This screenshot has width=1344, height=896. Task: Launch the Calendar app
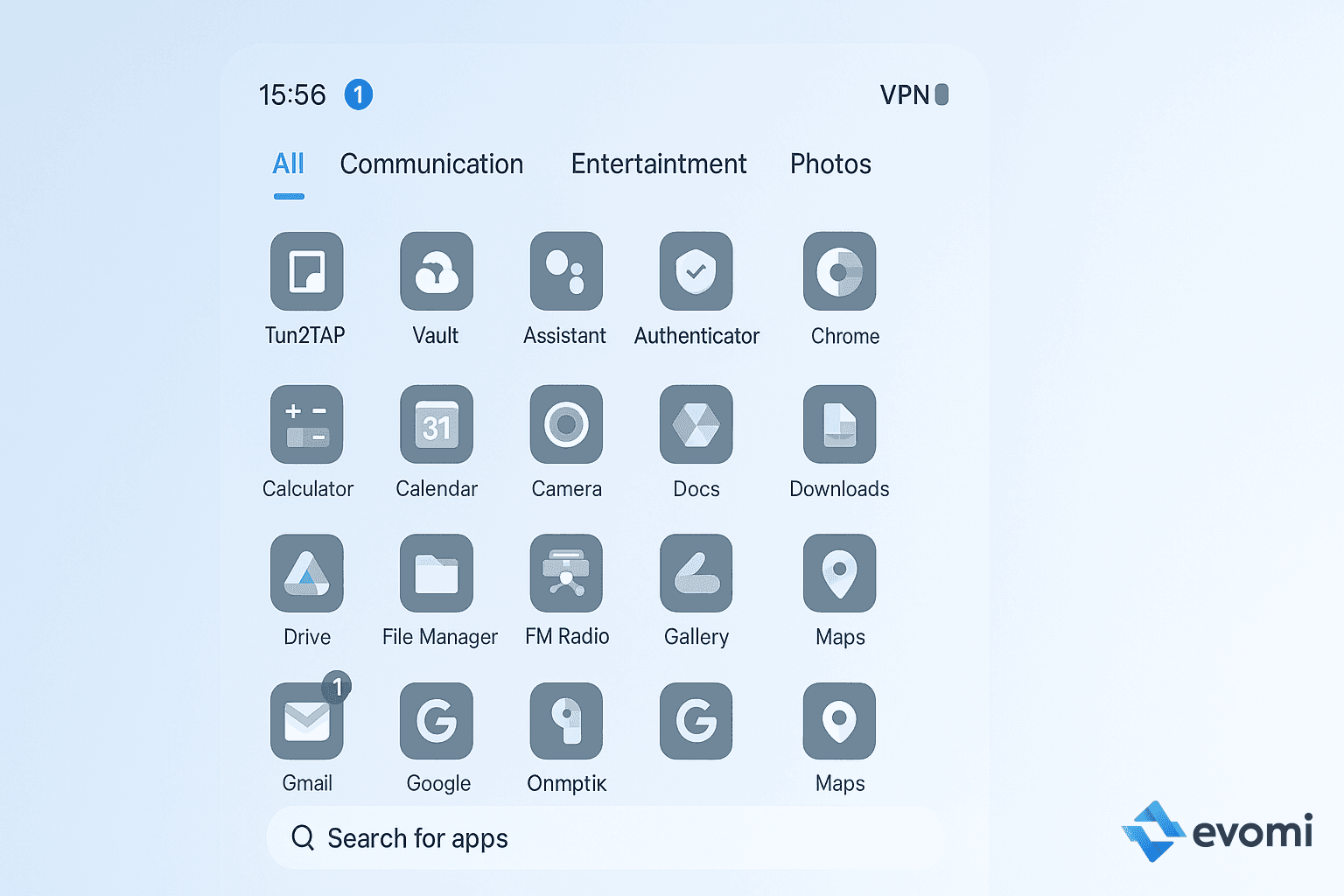tap(437, 424)
